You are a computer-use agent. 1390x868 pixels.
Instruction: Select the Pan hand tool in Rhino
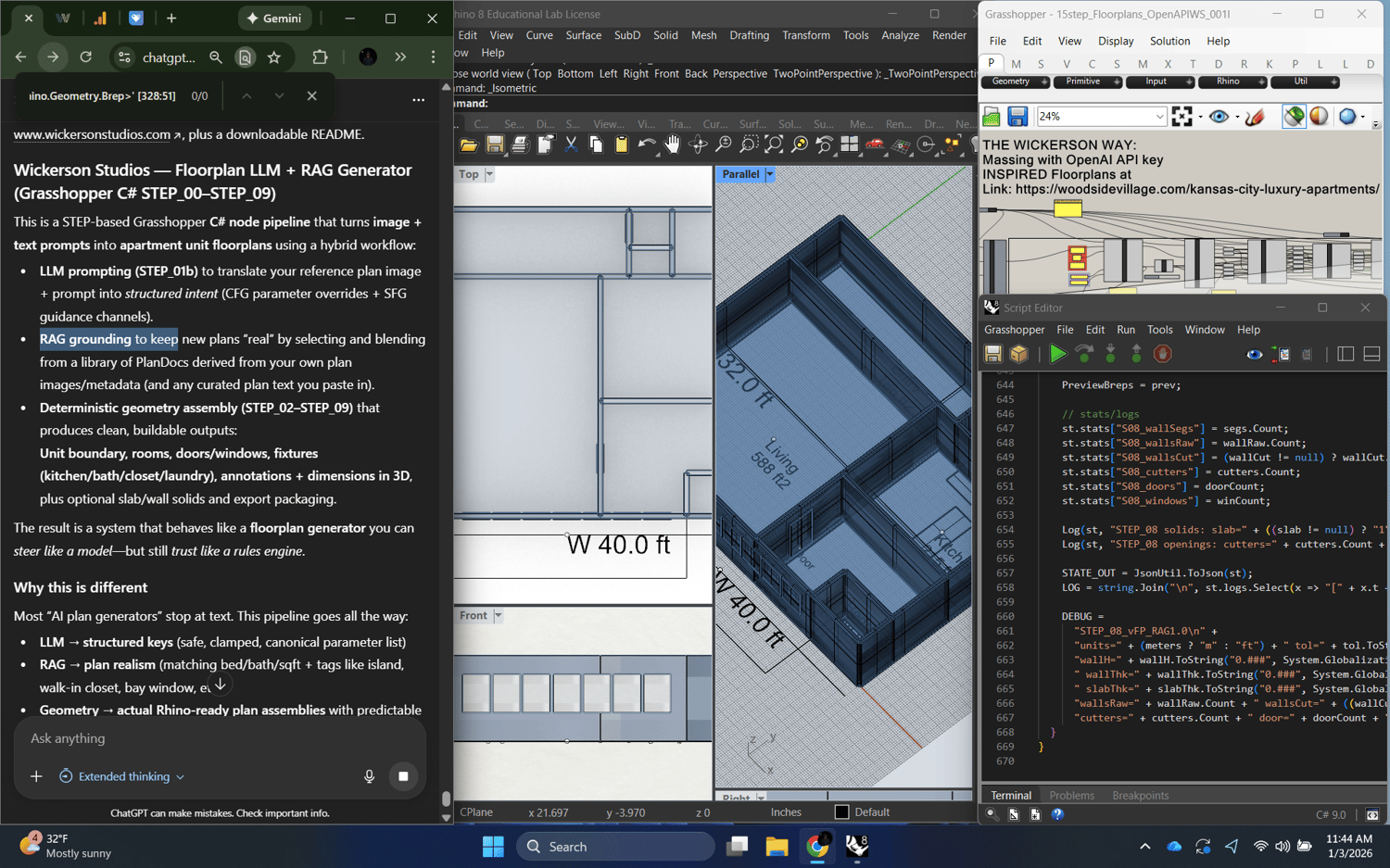click(x=672, y=145)
